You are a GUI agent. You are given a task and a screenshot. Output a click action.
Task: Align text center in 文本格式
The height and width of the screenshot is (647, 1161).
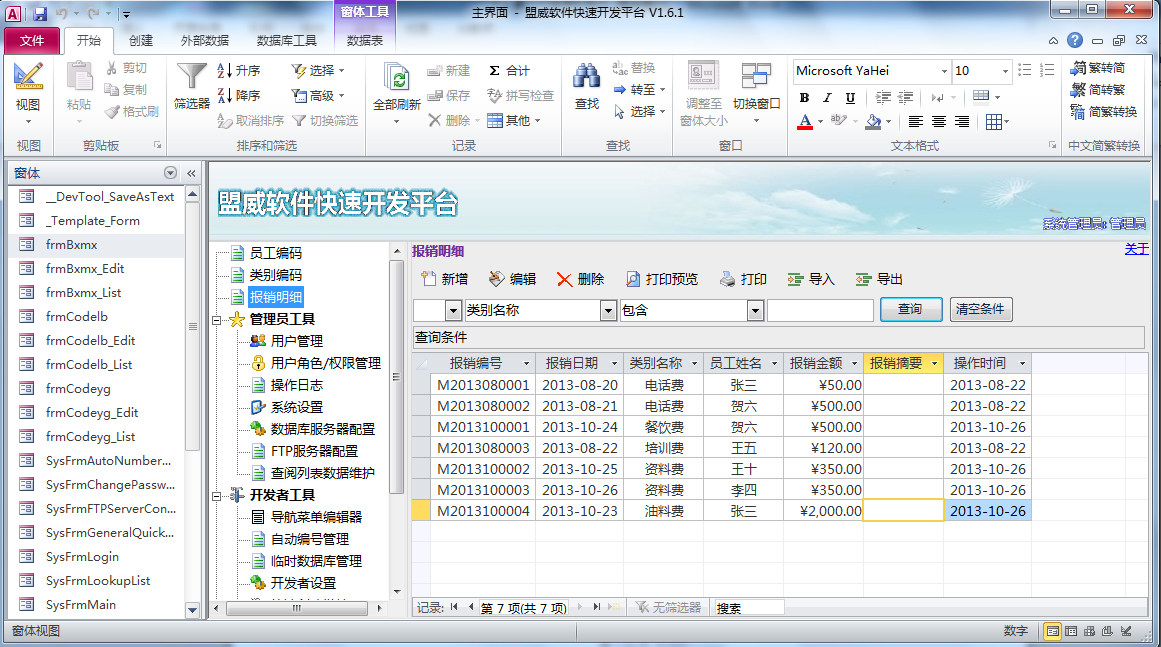pyautogui.click(x=939, y=121)
